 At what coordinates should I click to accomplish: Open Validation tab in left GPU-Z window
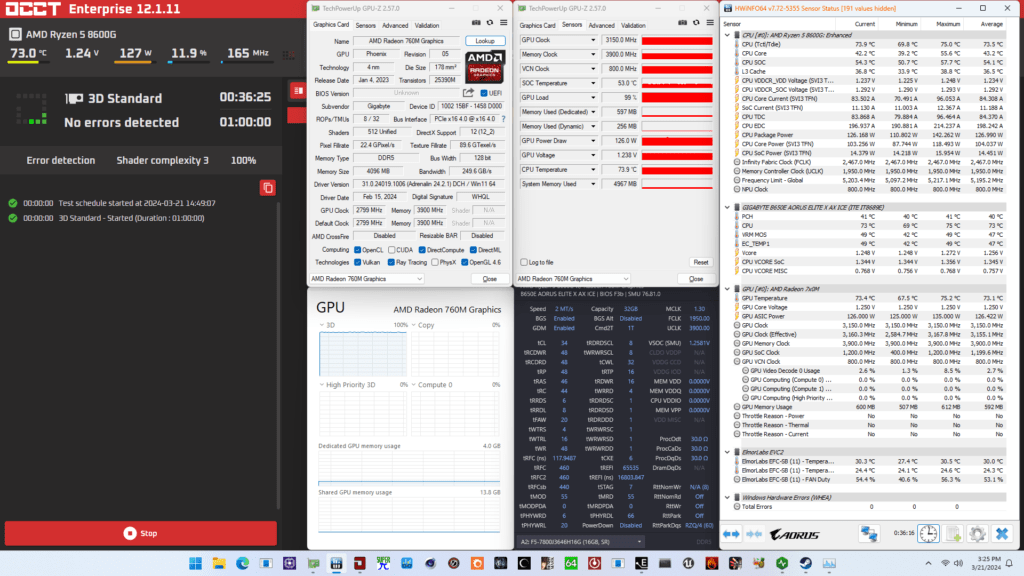coord(427,25)
